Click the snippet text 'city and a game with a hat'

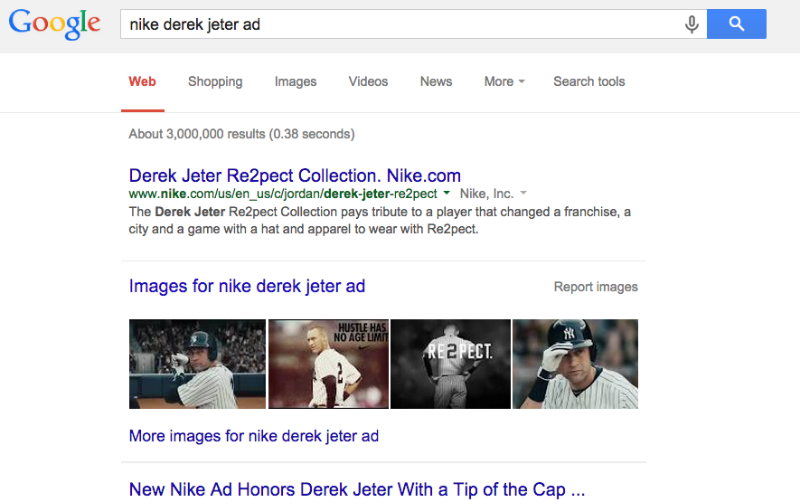(207, 229)
